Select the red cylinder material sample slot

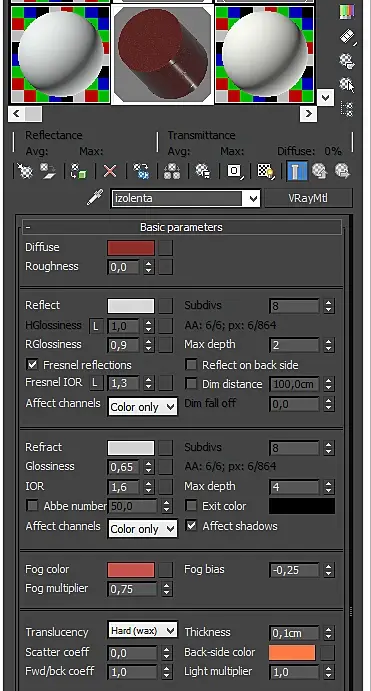163,55
